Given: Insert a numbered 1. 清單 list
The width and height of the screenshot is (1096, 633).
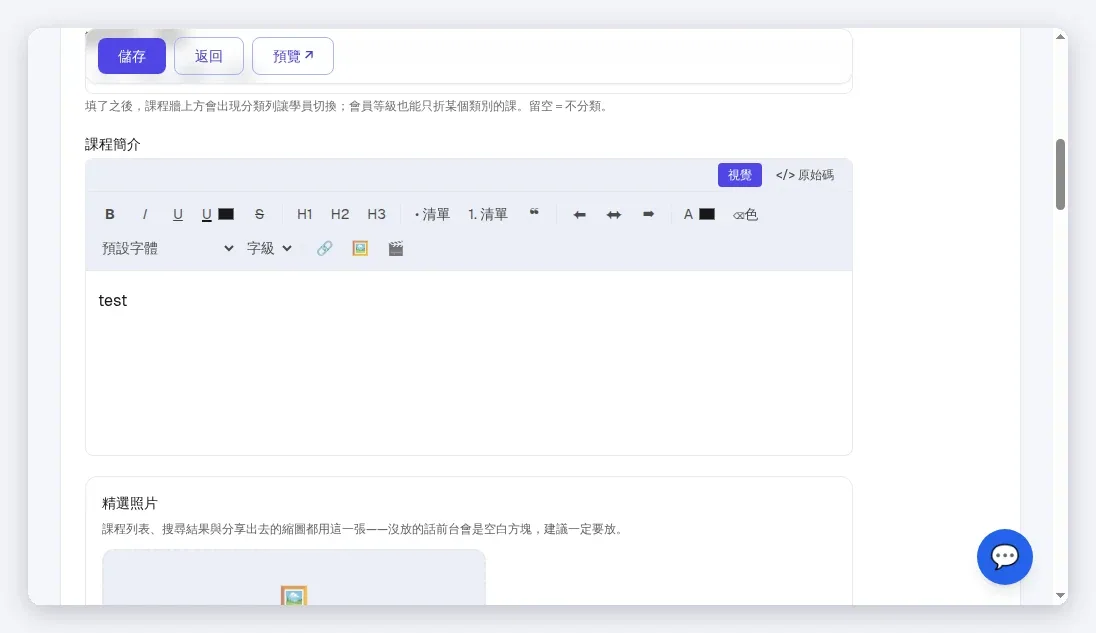Looking at the screenshot, I should point(488,214).
